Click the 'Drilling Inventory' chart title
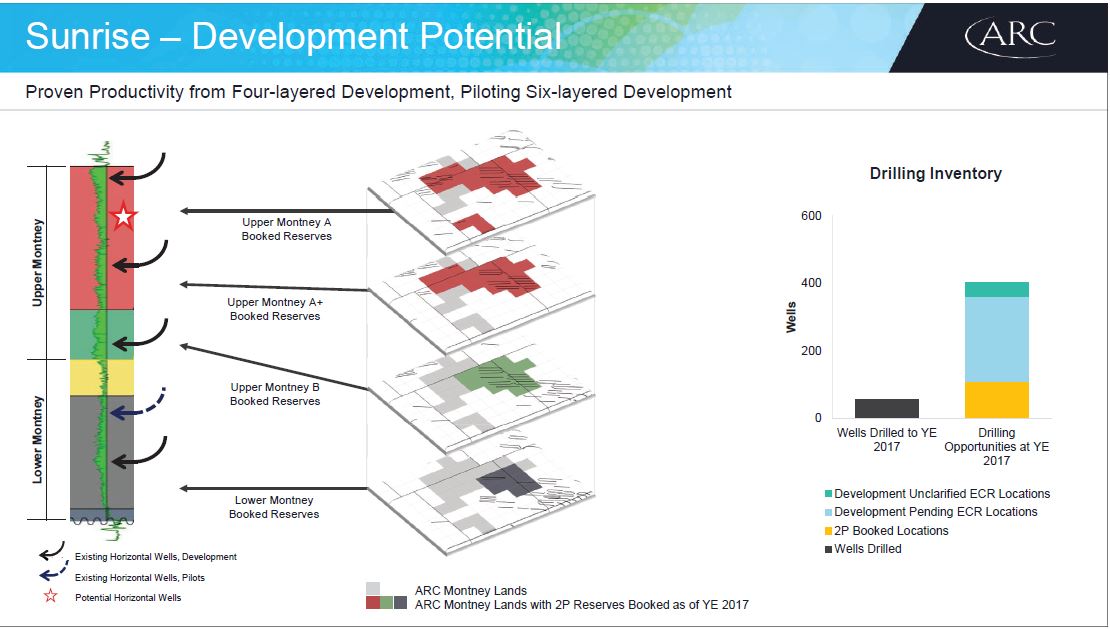This screenshot has width=1110, height=629. click(x=935, y=173)
